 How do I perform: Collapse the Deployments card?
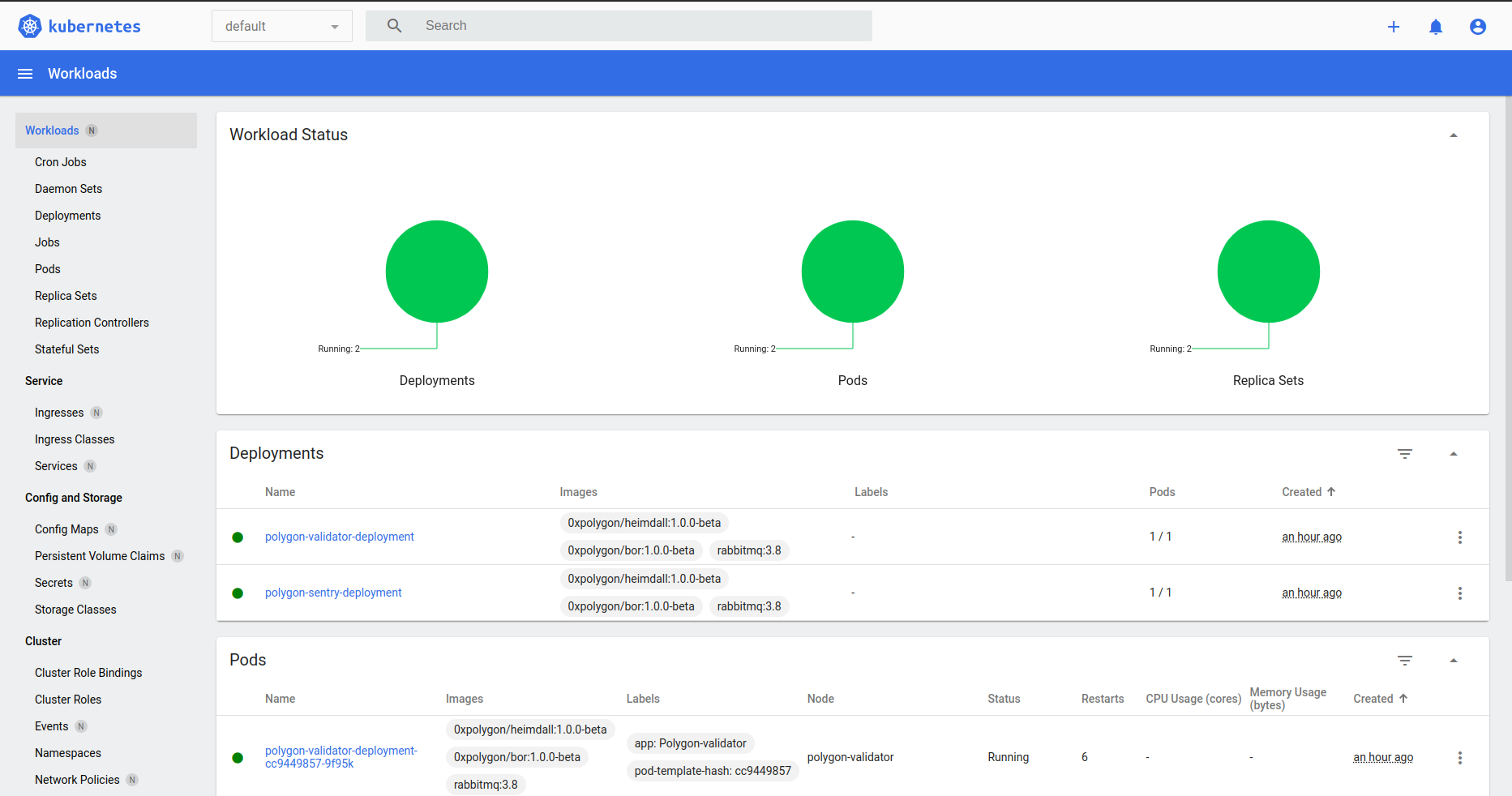click(x=1454, y=454)
